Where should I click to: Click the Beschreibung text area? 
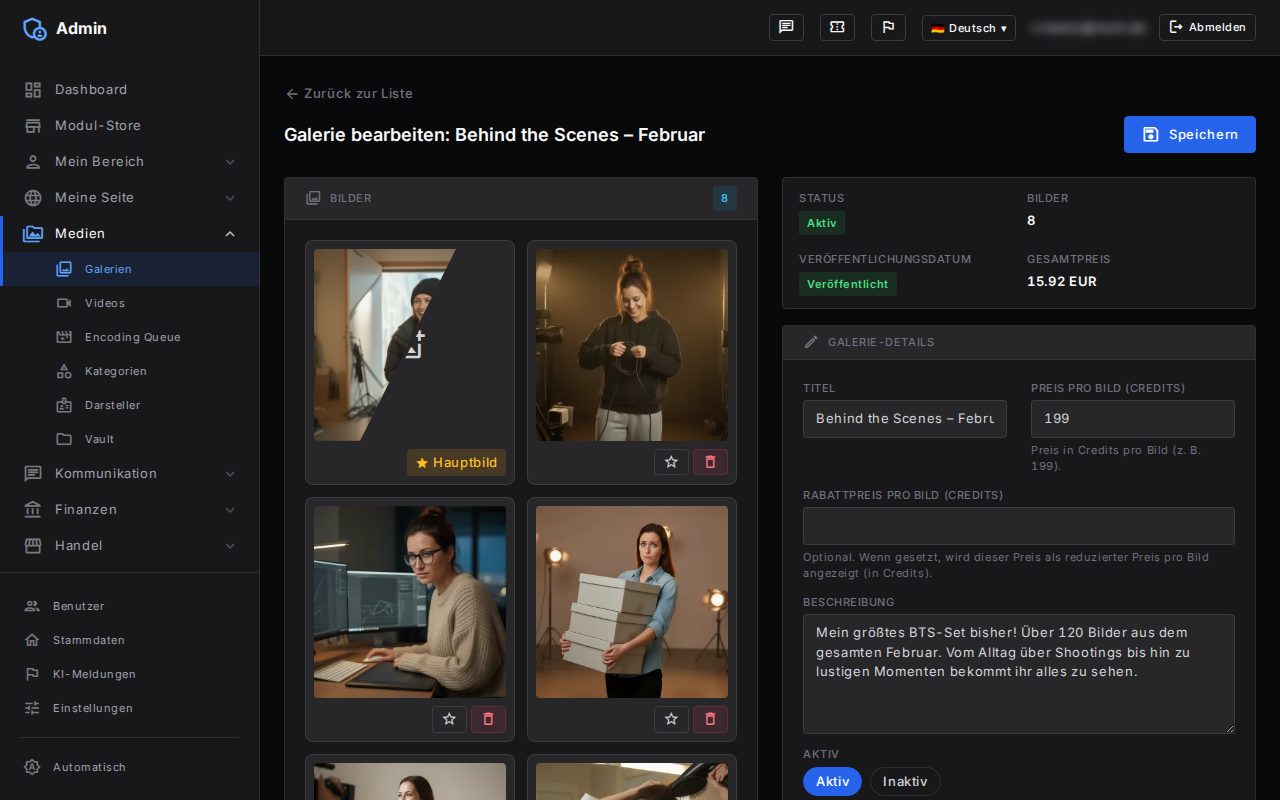[1019, 674]
